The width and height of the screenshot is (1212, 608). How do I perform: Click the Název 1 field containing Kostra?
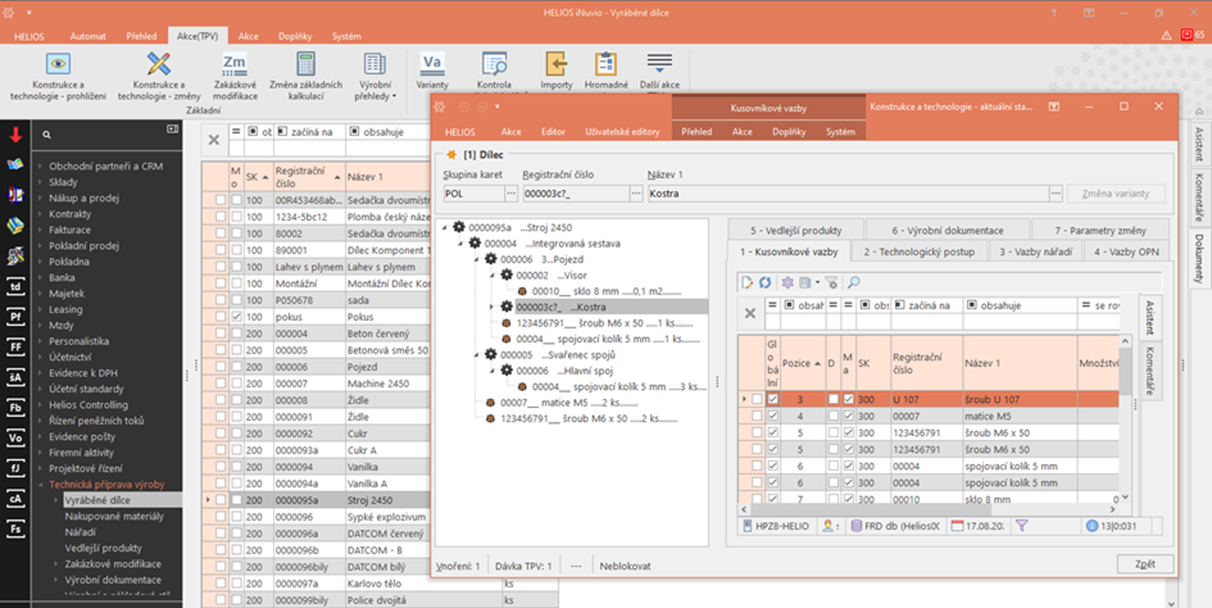coord(847,194)
